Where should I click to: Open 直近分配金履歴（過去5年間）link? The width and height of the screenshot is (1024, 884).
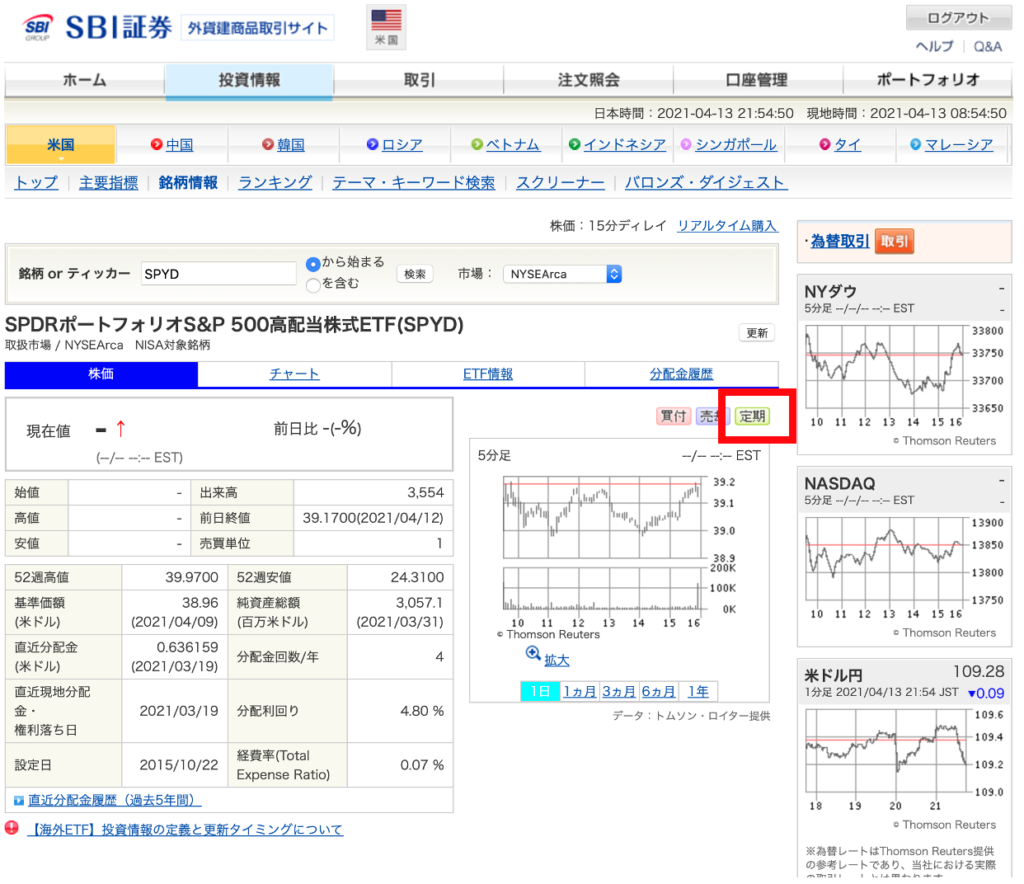coord(115,800)
